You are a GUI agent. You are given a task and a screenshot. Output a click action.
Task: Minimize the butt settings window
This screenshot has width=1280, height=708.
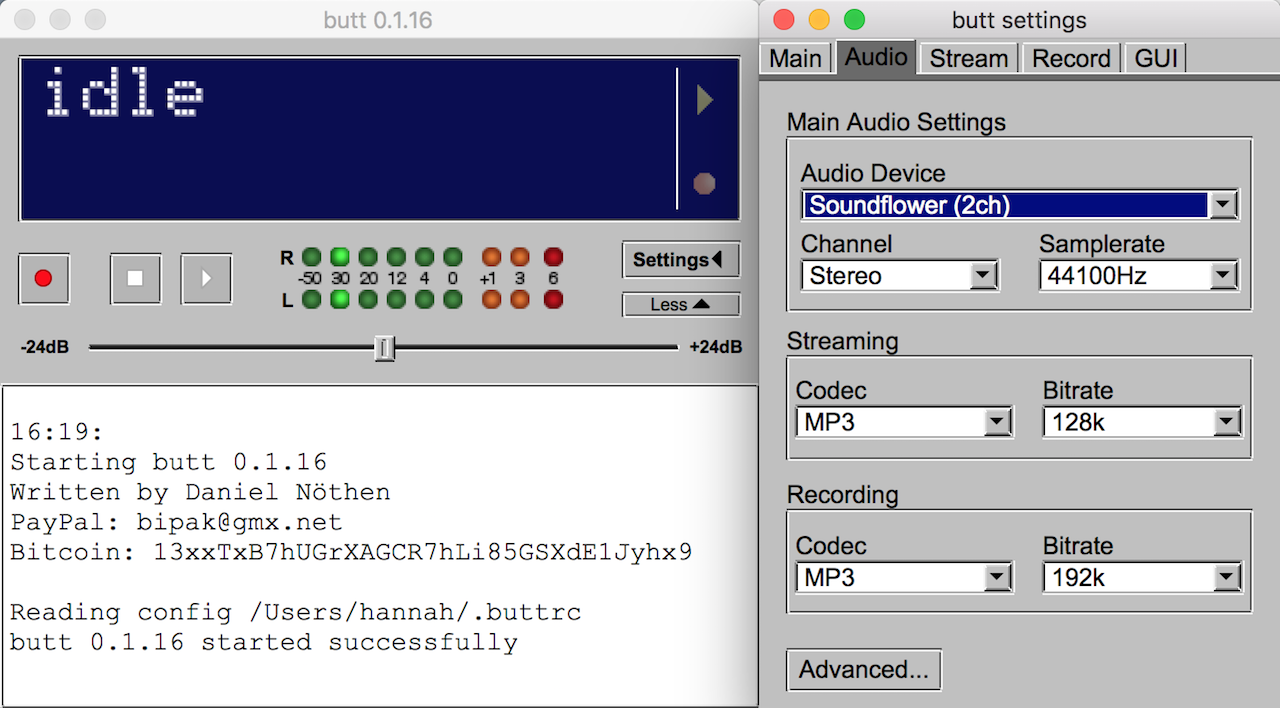pos(819,20)
